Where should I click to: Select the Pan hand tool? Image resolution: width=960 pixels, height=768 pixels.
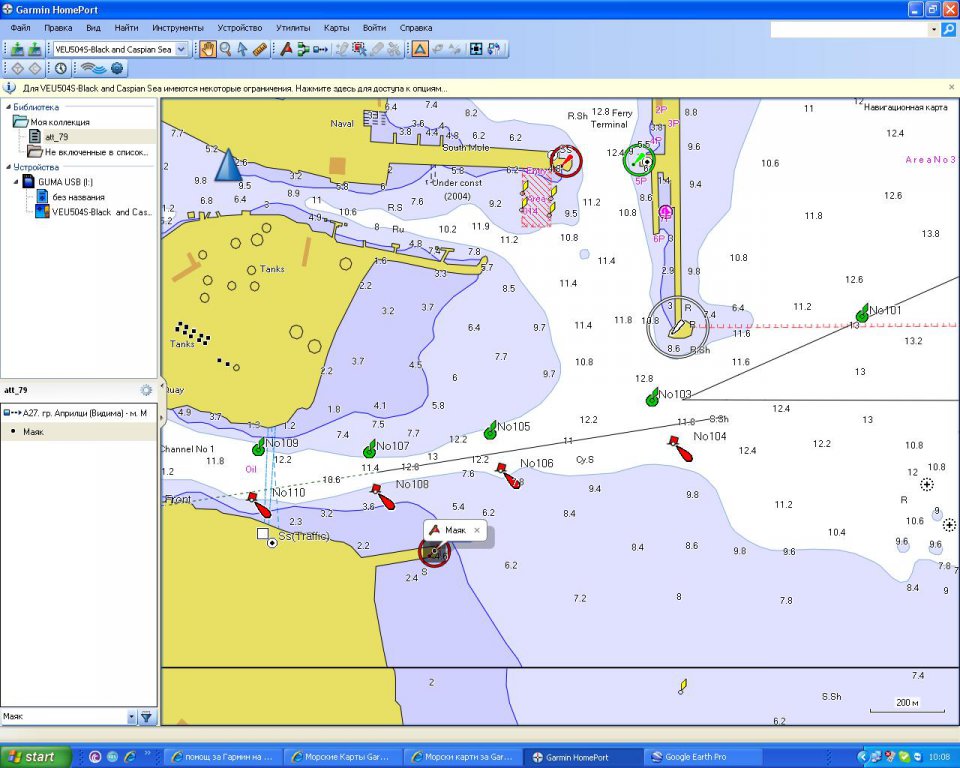pyautogui.click(x=208, y=49)
